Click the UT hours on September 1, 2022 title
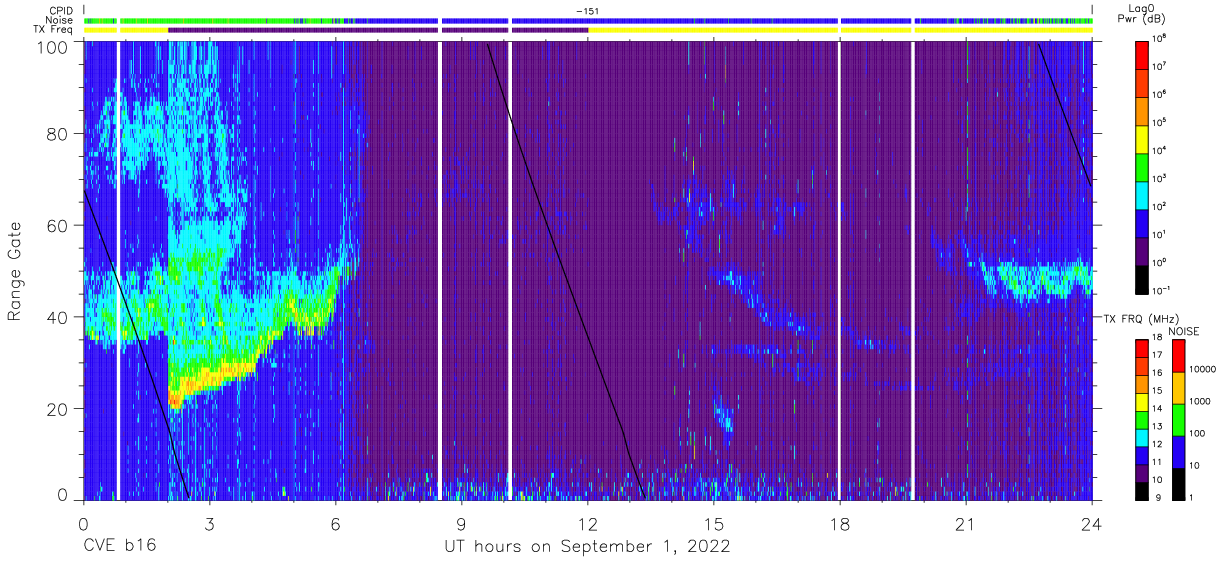This screenshot has height=567, width=1228. click(588, 547)
